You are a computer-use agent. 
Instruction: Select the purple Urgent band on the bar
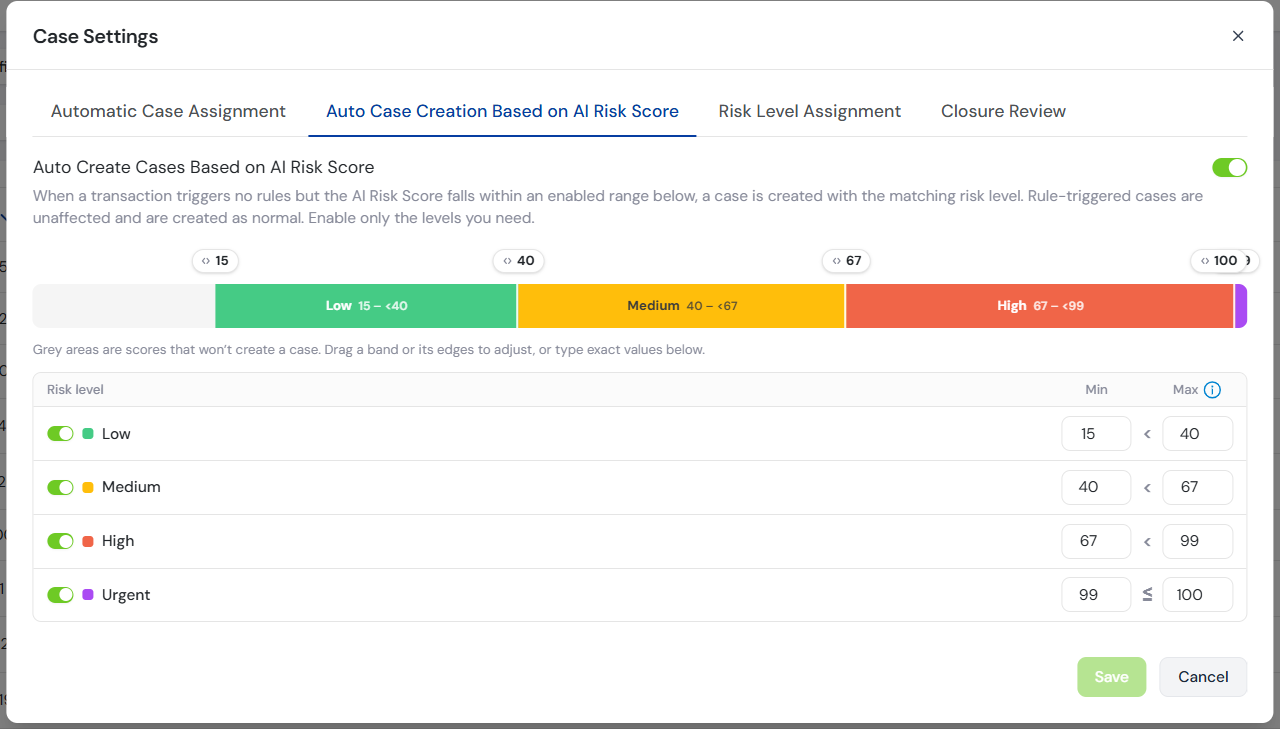[x=1241, y=306]
